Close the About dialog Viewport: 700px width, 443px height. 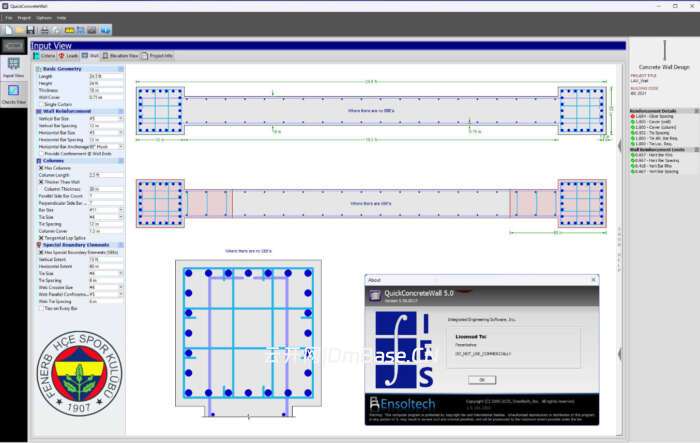(x=593, y=280)
